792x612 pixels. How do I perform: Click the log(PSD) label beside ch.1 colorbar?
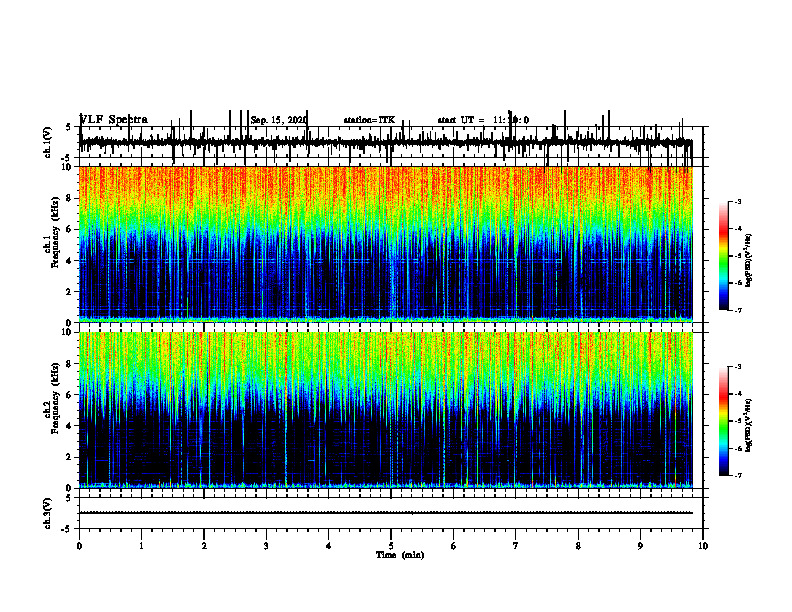tap(749, 261)
